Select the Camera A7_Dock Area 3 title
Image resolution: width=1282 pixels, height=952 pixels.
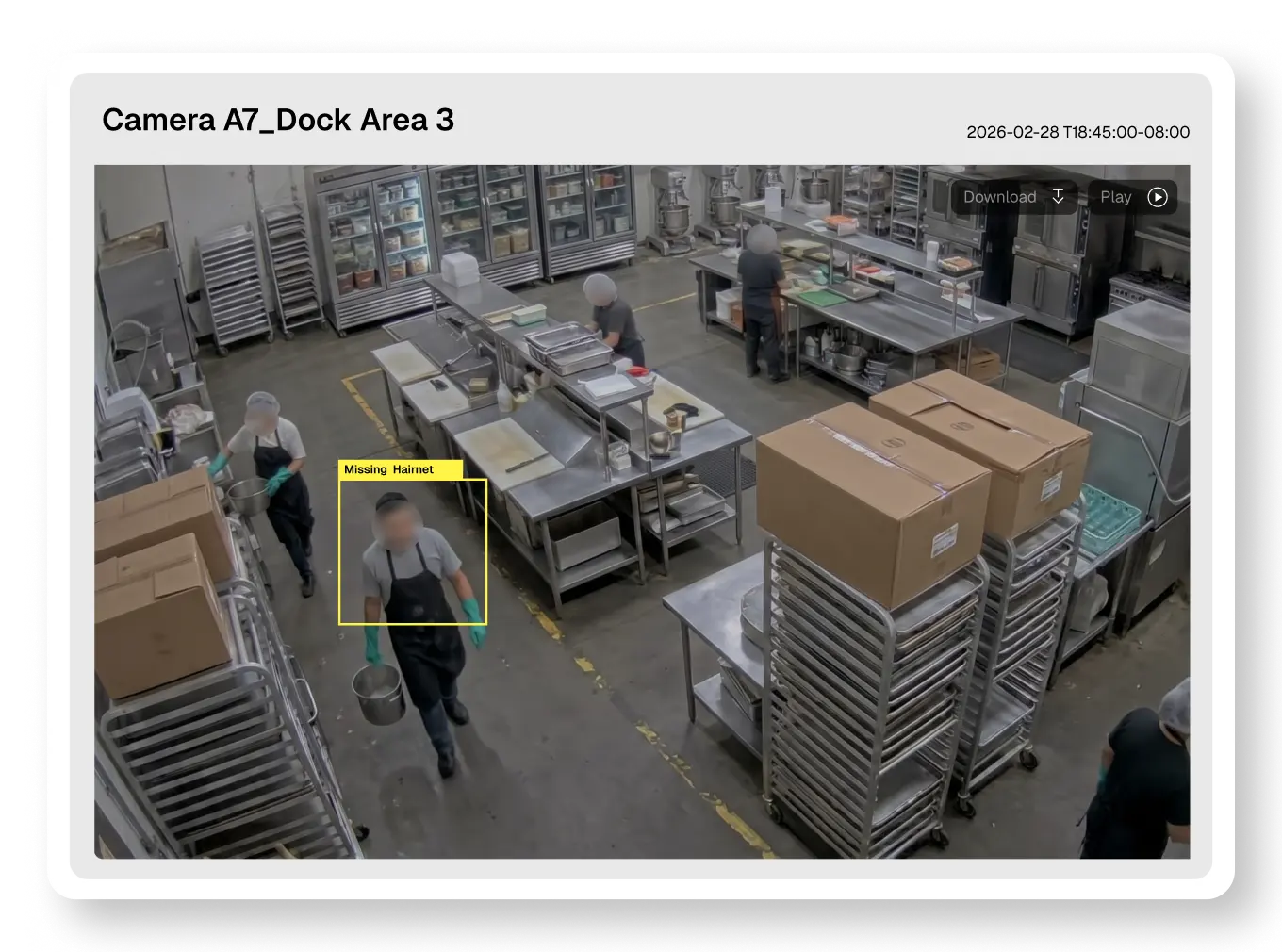coord(278,120)
